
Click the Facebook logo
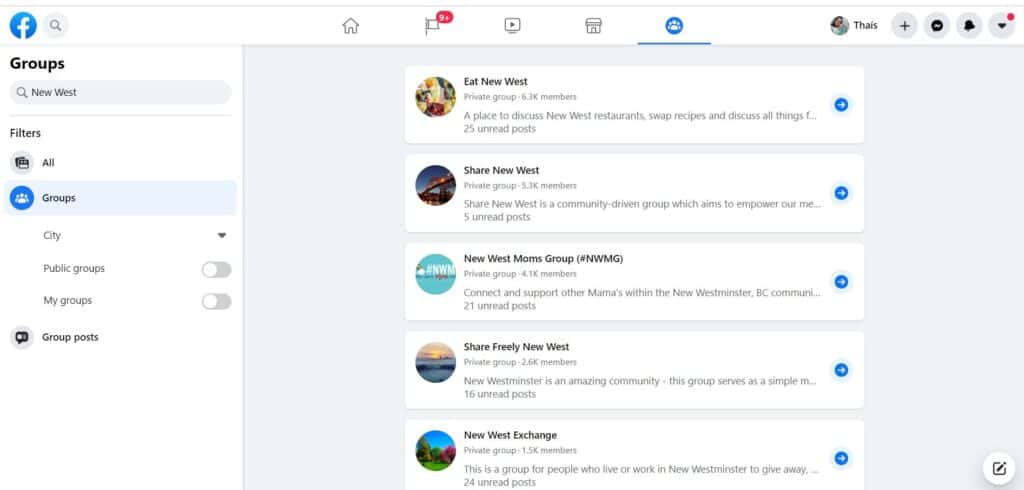pyautogui.click(x=24, y=25)
